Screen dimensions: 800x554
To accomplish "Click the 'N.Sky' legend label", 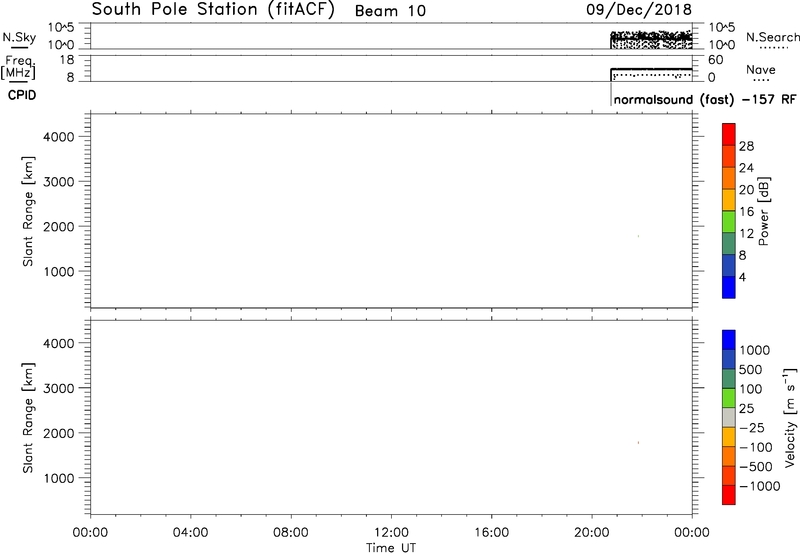I will [x=19, y=37].
